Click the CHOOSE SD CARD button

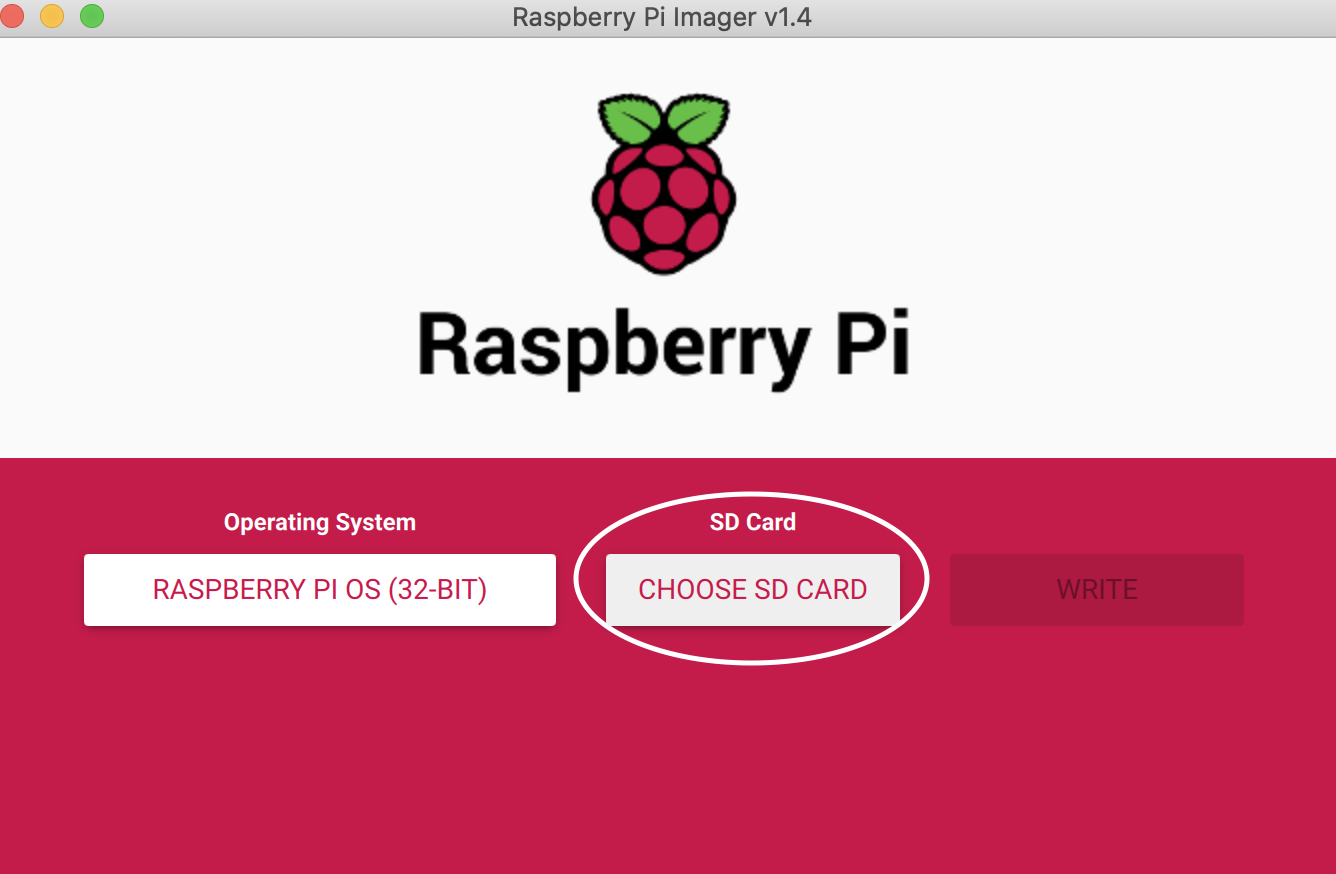[753, 590]
